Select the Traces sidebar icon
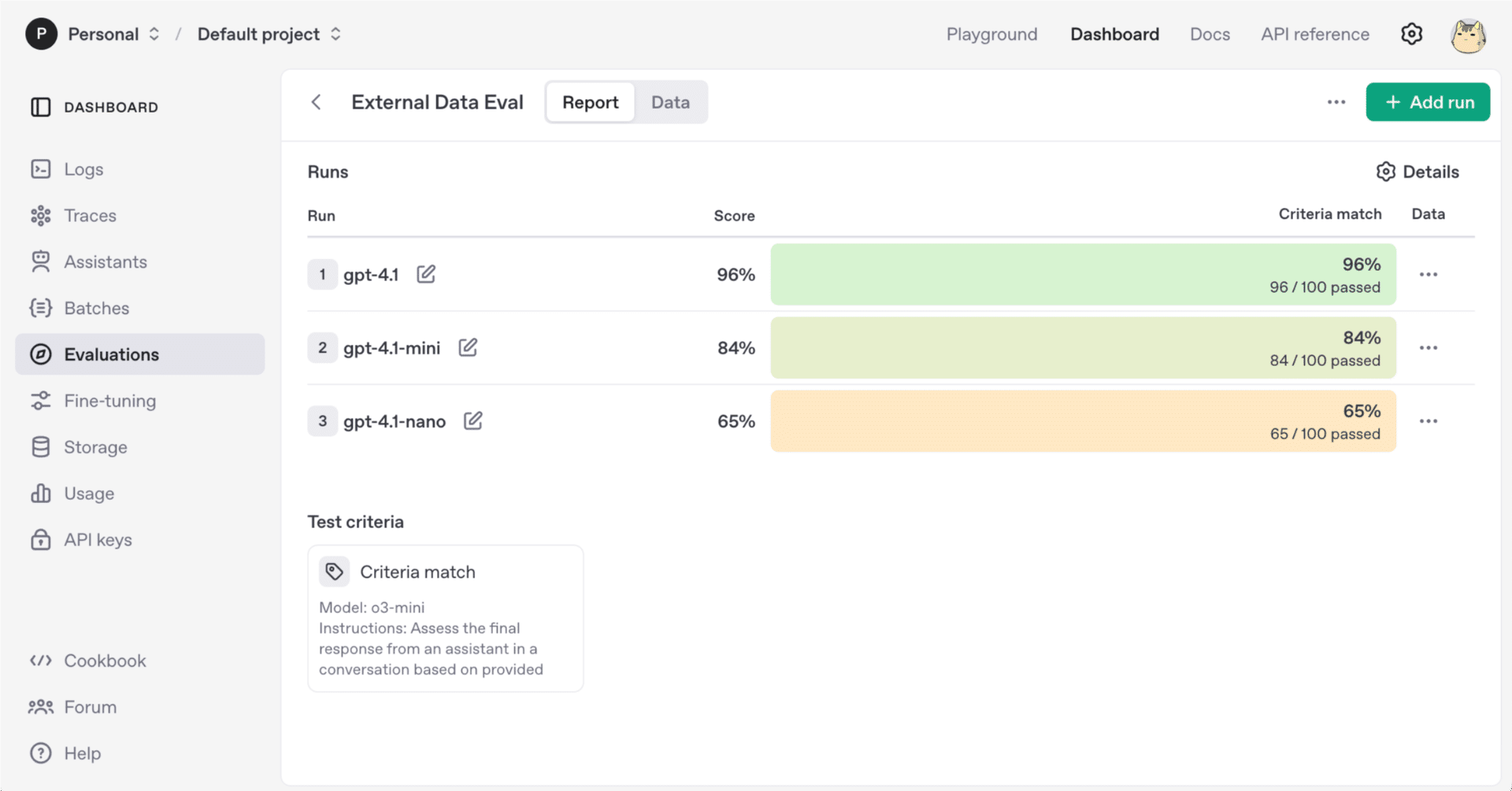The image size is (1512, 791). pos(41,215)
